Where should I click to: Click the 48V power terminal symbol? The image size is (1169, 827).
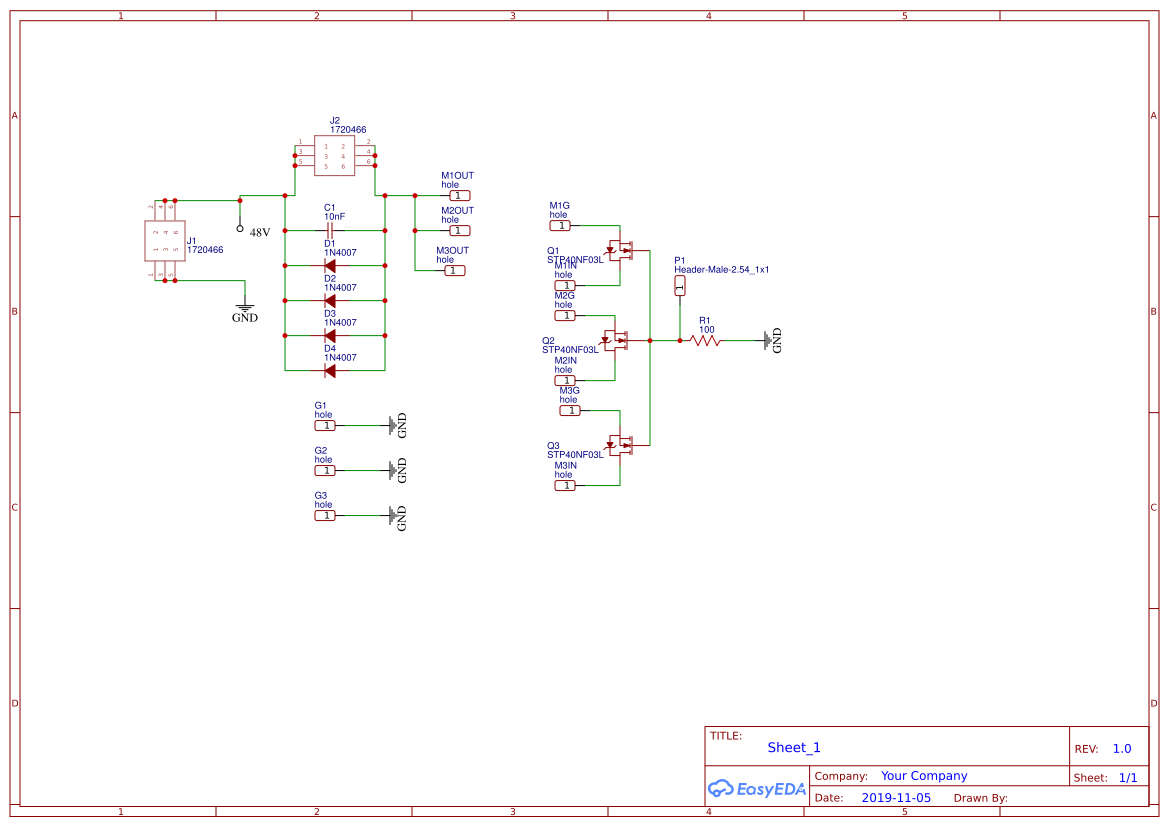[x=240, y=228]
